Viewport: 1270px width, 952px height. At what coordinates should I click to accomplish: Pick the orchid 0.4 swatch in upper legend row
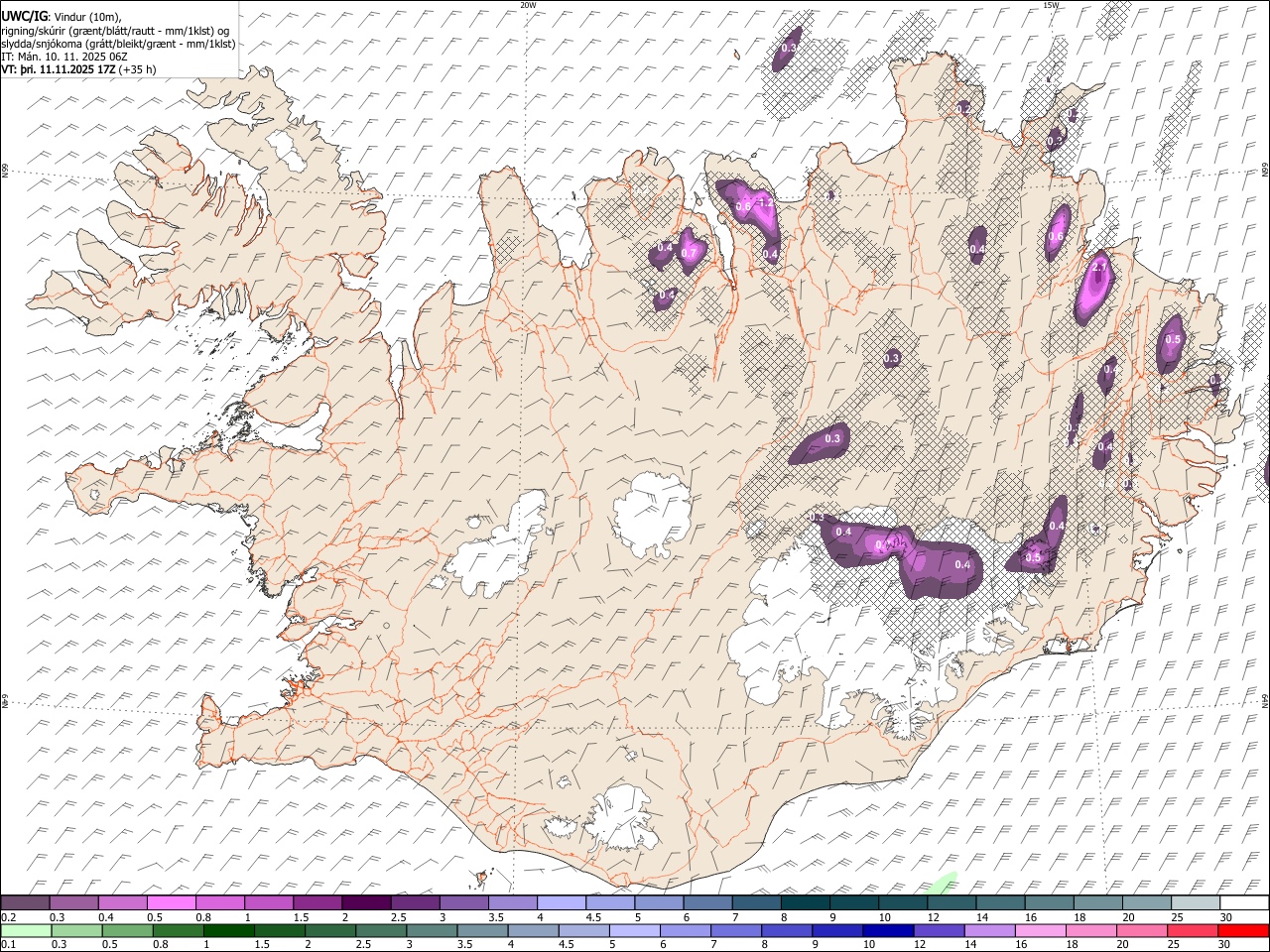[122, 902]
